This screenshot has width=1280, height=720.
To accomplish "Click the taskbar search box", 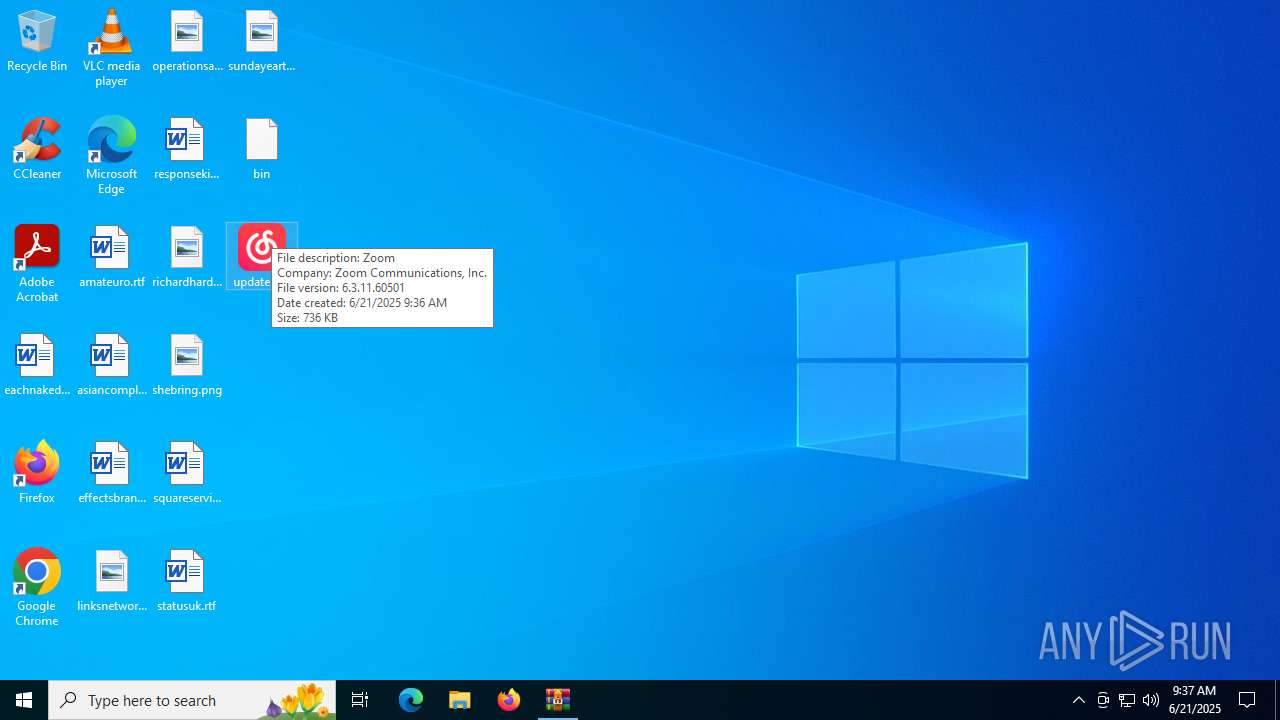I will (192, 700).
